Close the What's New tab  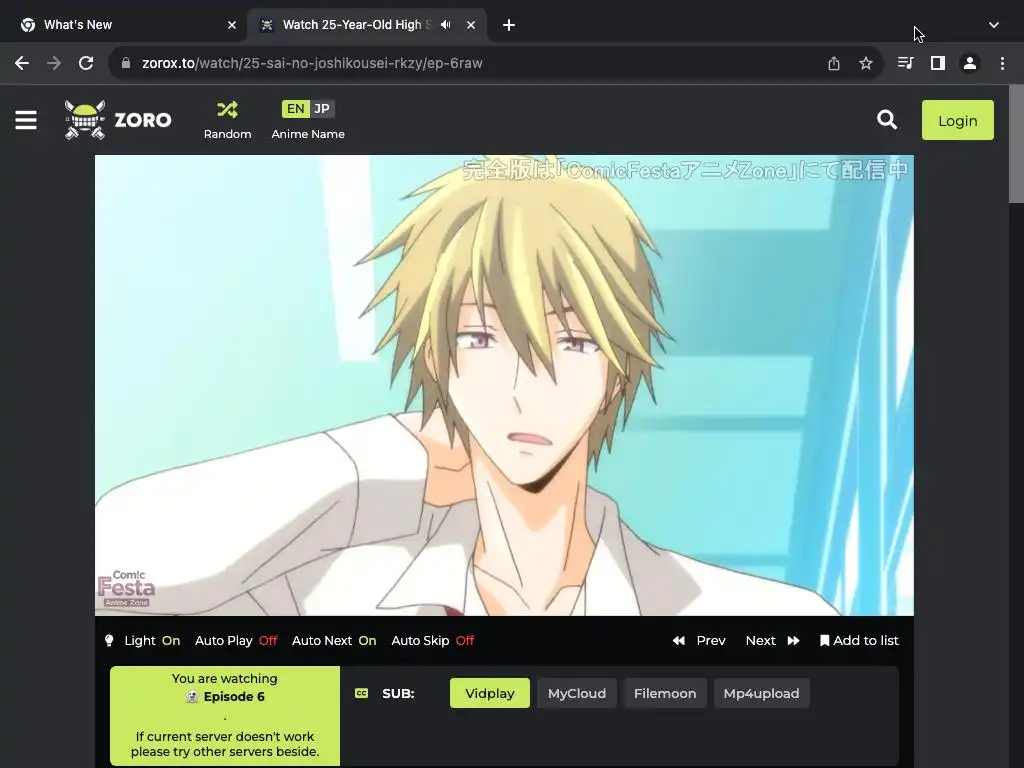click(x=232, y=25)
